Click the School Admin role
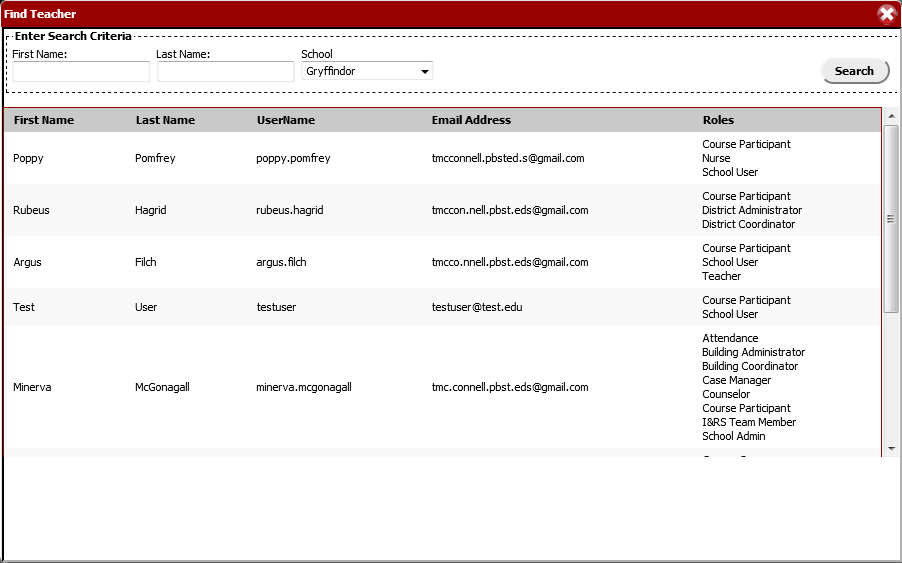Image resolution: width=902 pixels, height=563 pixels. click(733, 436)
